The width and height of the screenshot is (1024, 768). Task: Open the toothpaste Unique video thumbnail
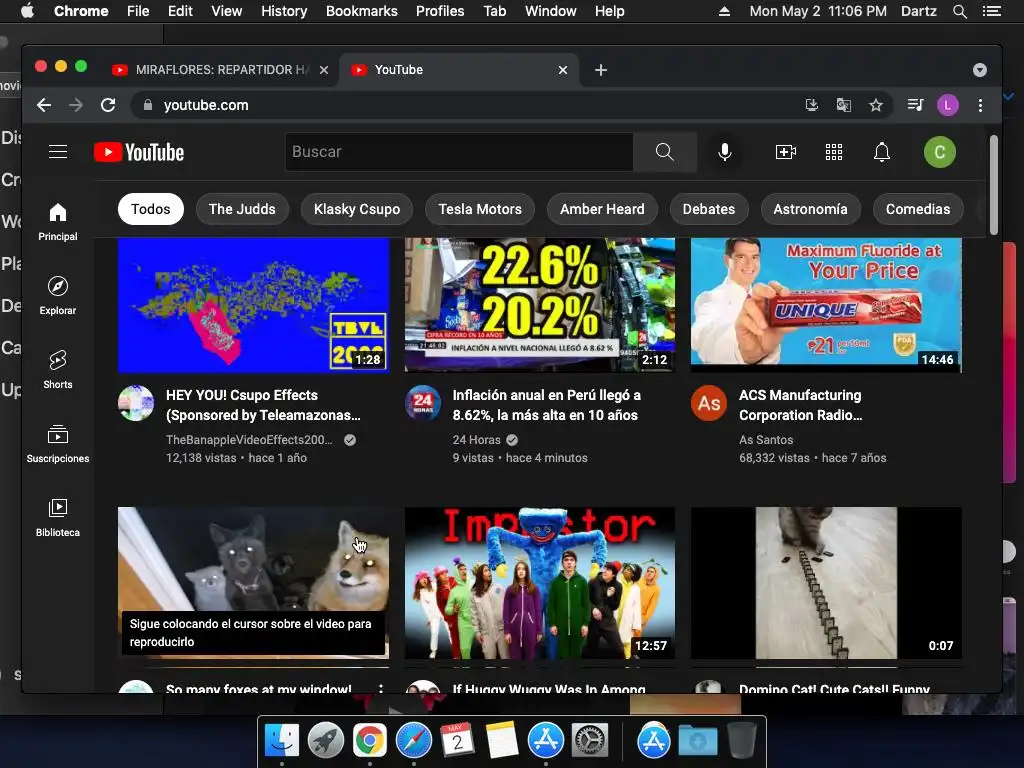coord(826,305)
